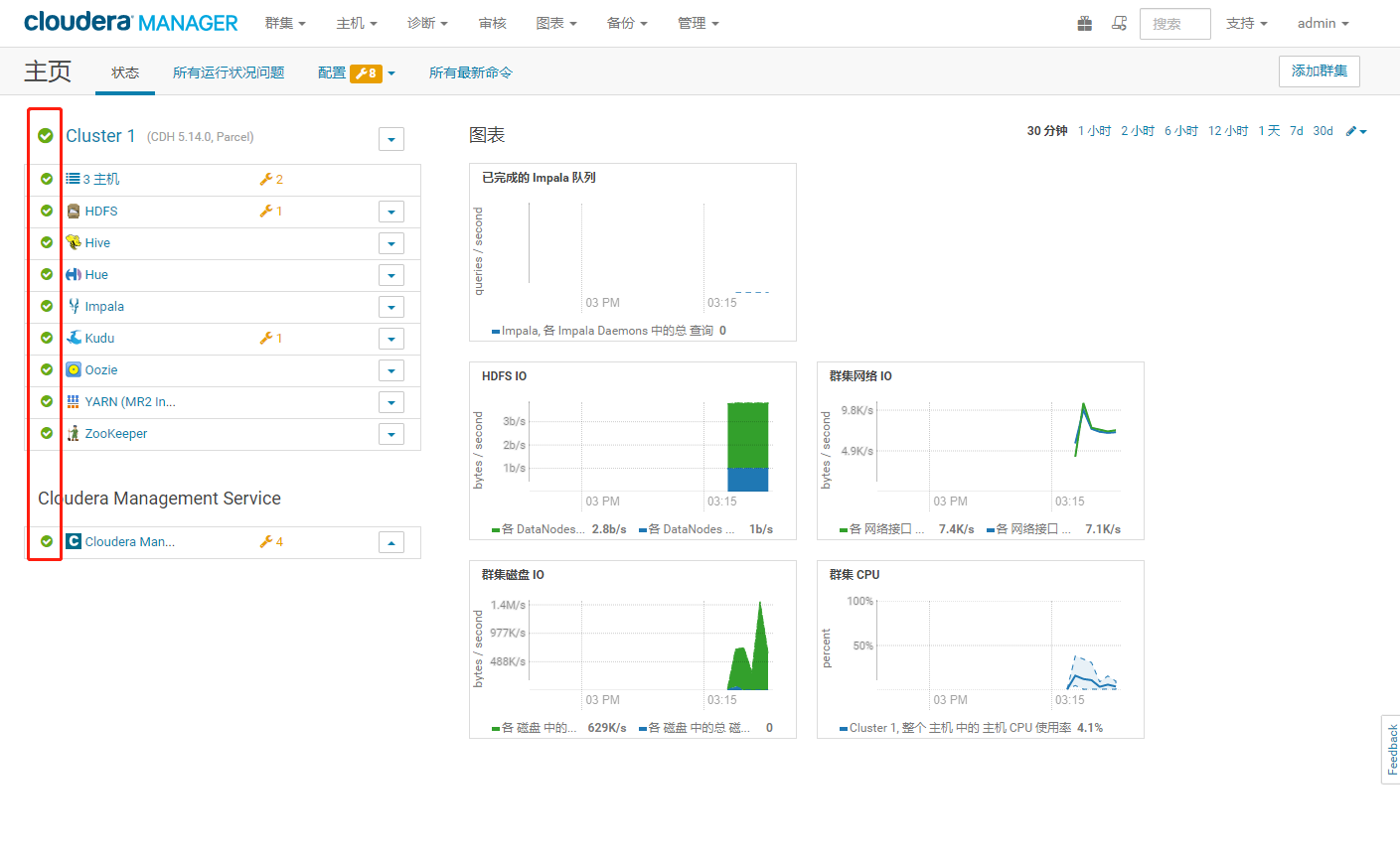Click the green health icon for Hue
This screenshot has height=861, width=1400.
click(x=47, y=274)
